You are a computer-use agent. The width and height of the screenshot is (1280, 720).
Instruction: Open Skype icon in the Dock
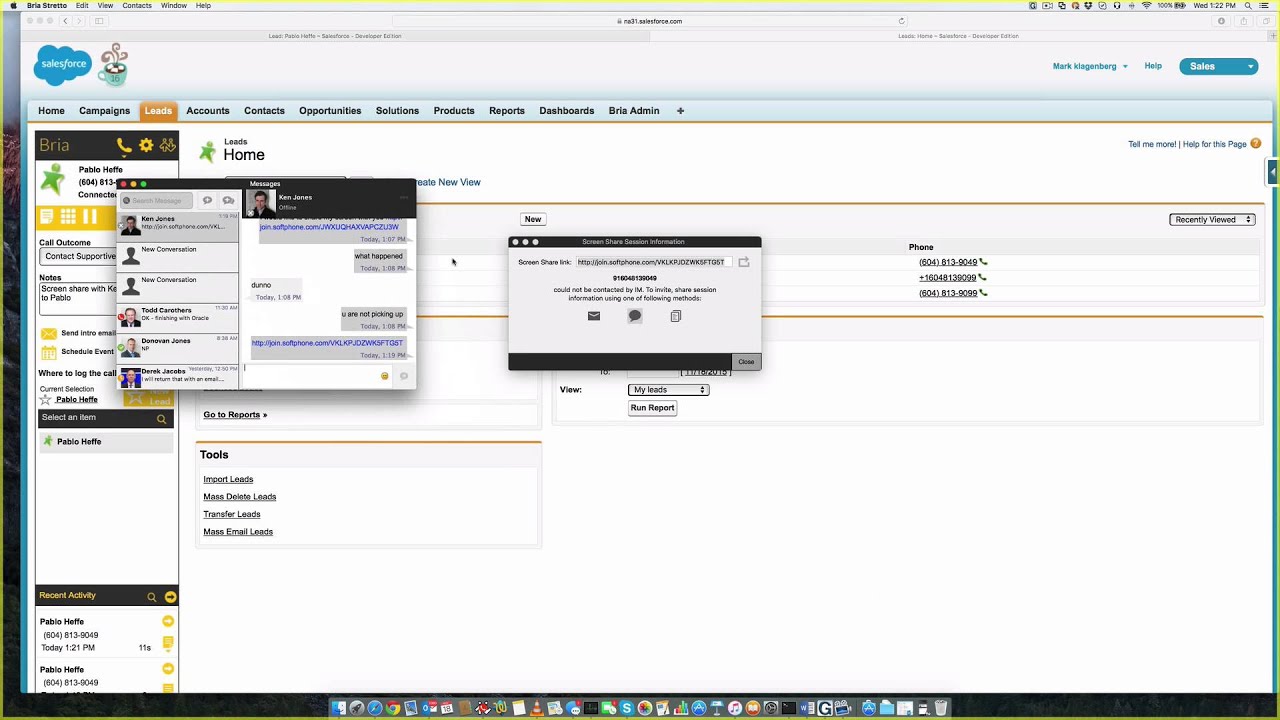pyautogui.click(x=626, y=708)
